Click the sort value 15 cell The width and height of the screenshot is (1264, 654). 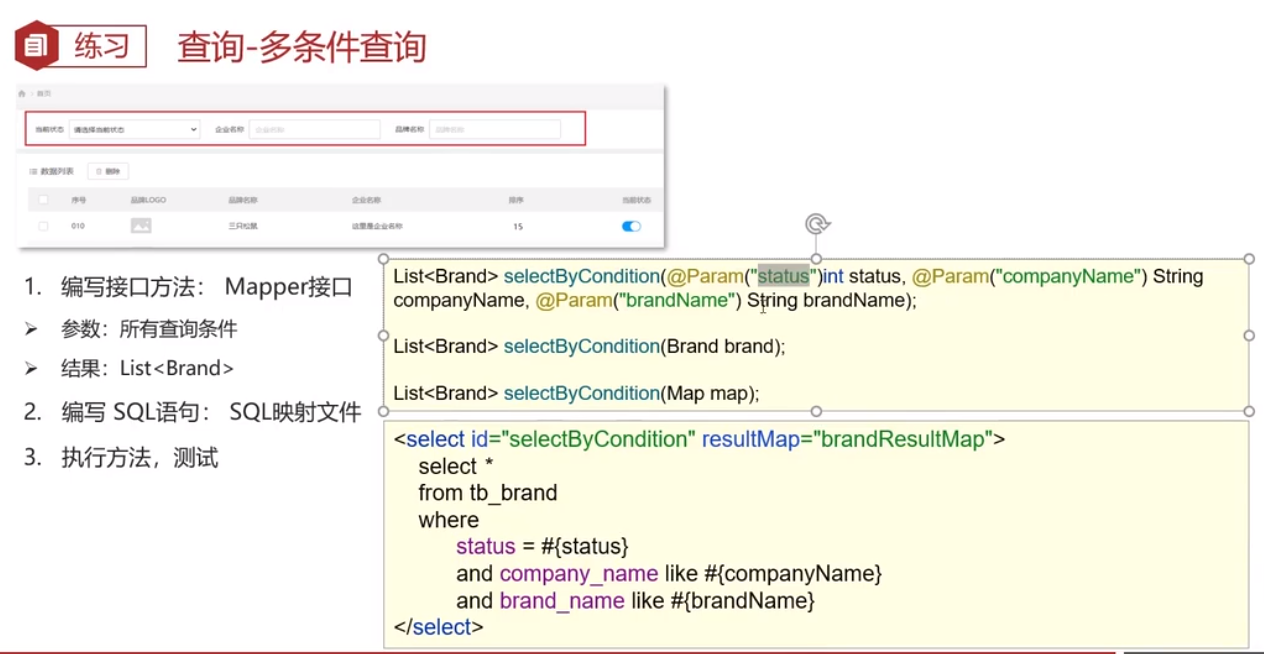518,226
